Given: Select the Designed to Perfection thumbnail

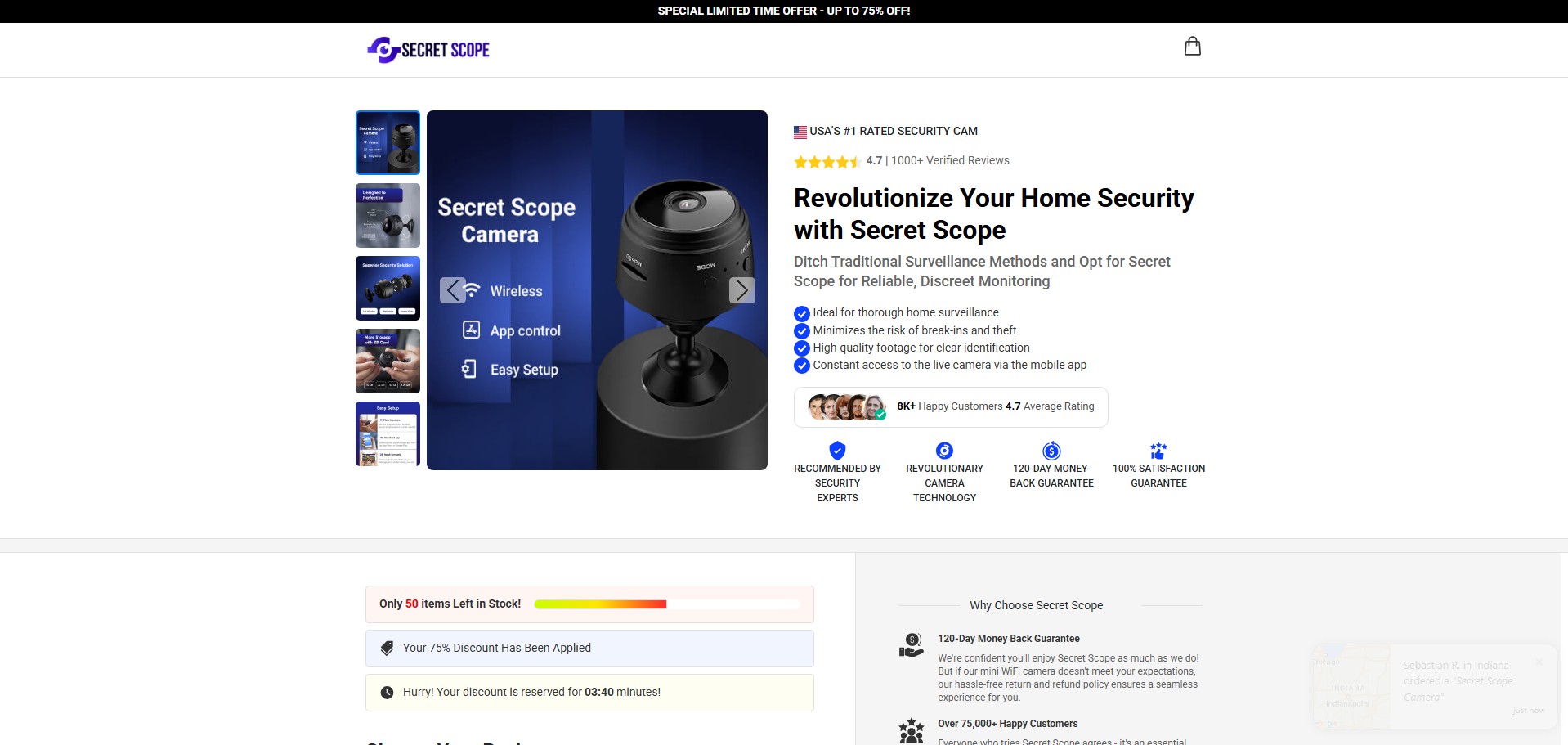Looking at the screenshot, I should (388, 215).
